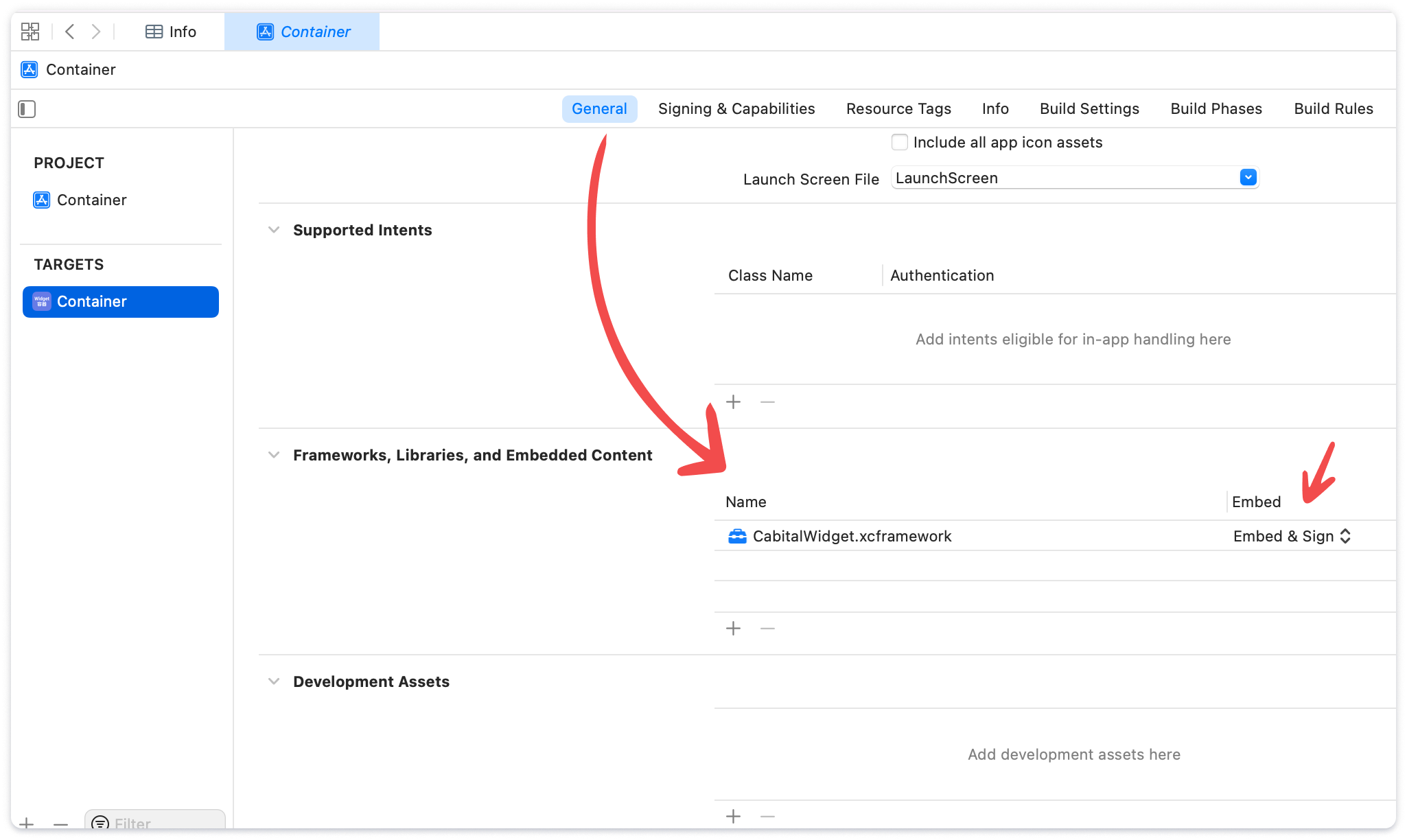The width and height of the screenshot is (1407, 840).
Task: Change the Embed & Sign popup option
Action: point(1291,537)
